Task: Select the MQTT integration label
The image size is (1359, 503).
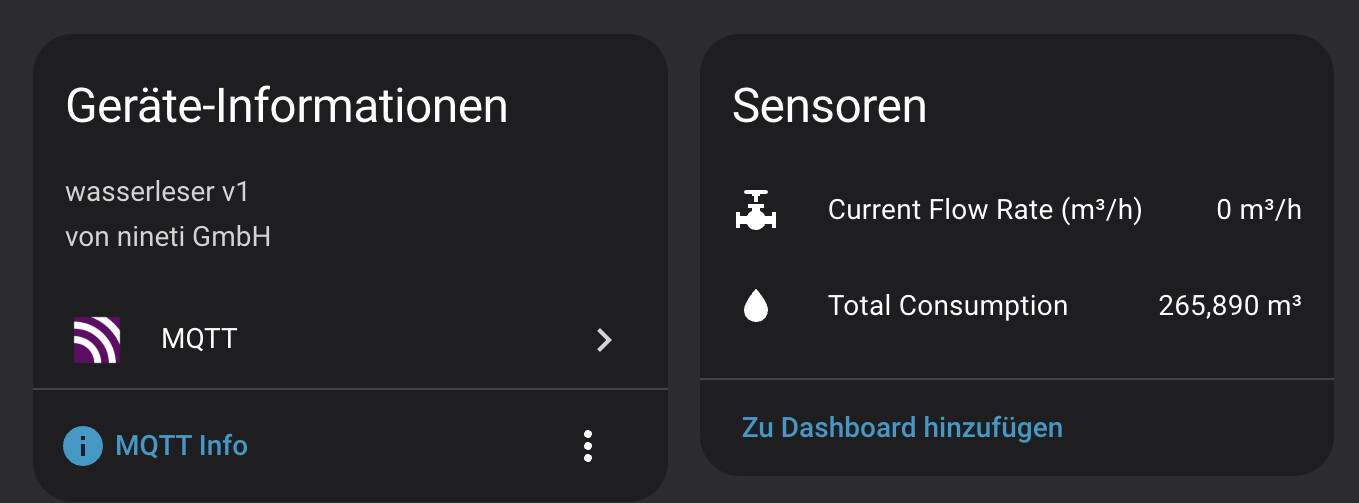Action: tap(199, 339)
